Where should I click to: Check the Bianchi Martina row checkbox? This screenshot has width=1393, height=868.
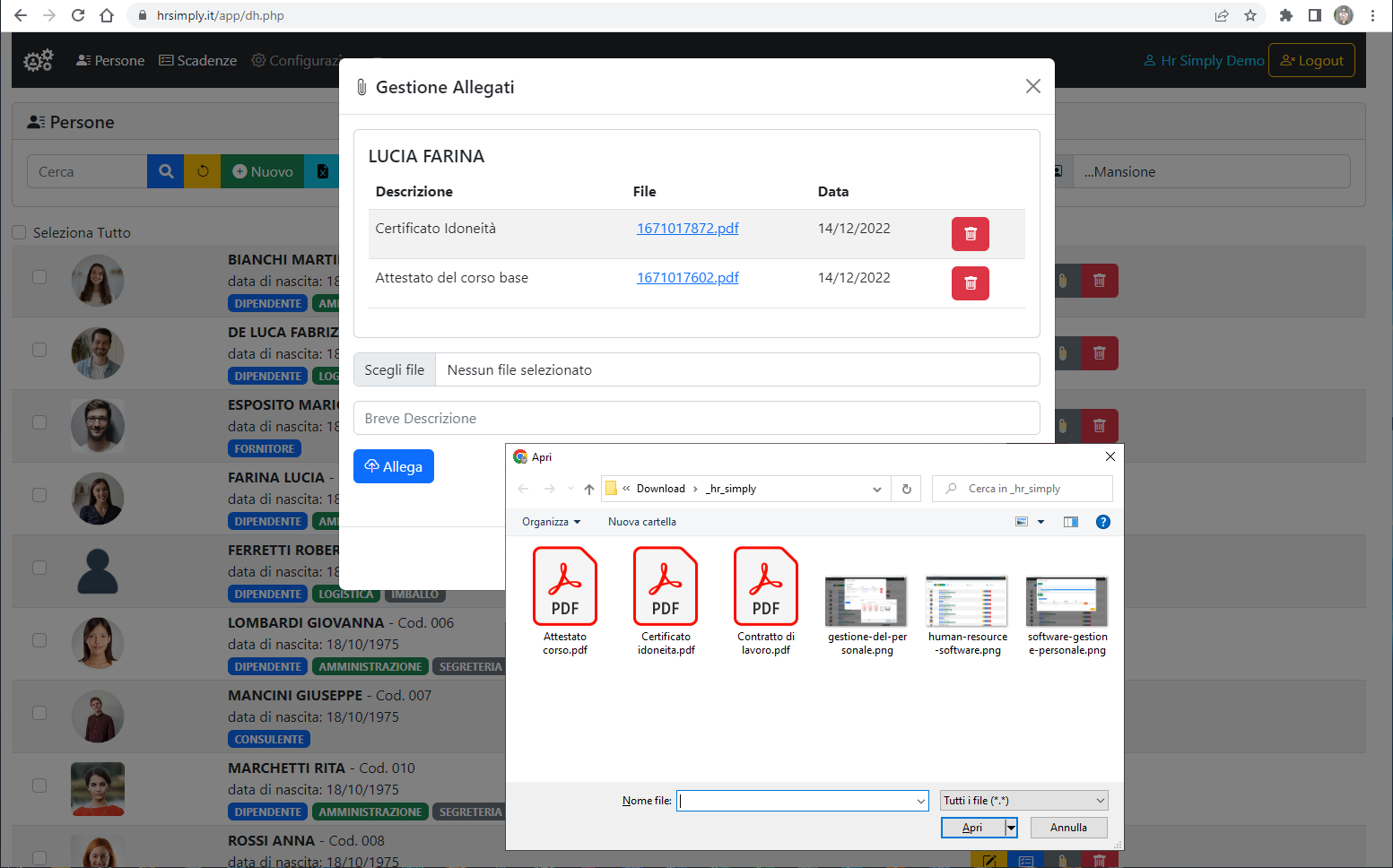39,277
